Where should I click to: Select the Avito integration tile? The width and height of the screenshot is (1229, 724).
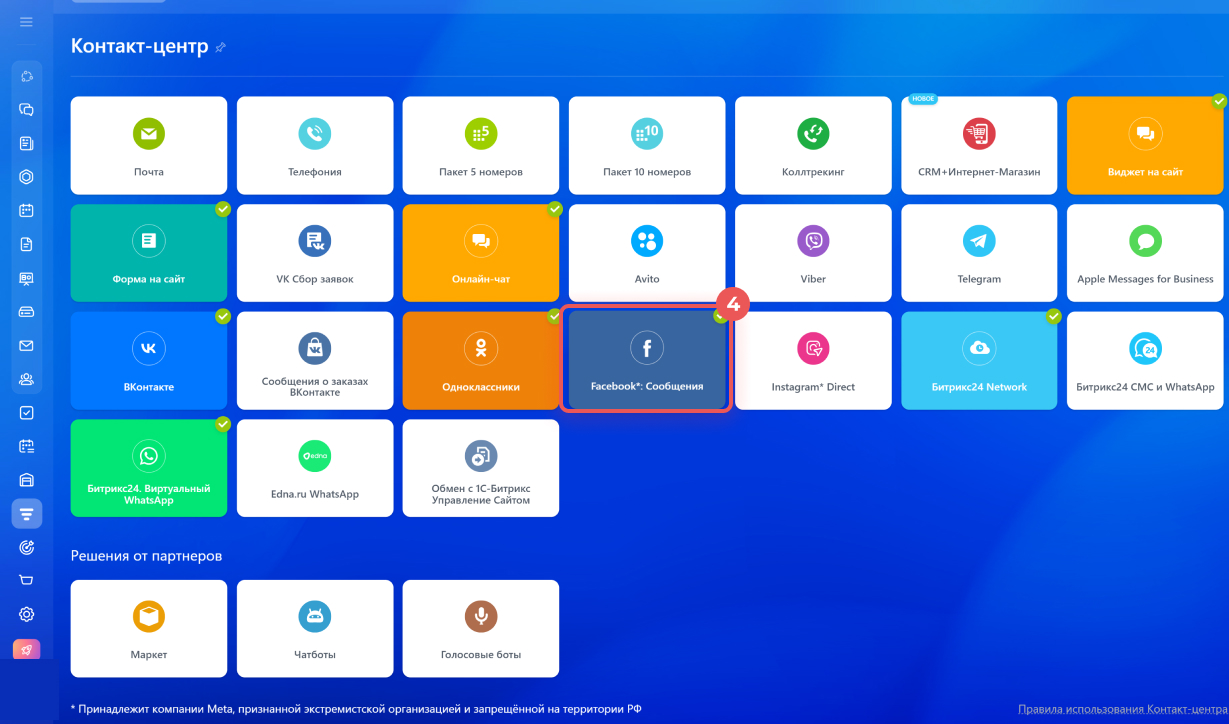tap(646, 253)
